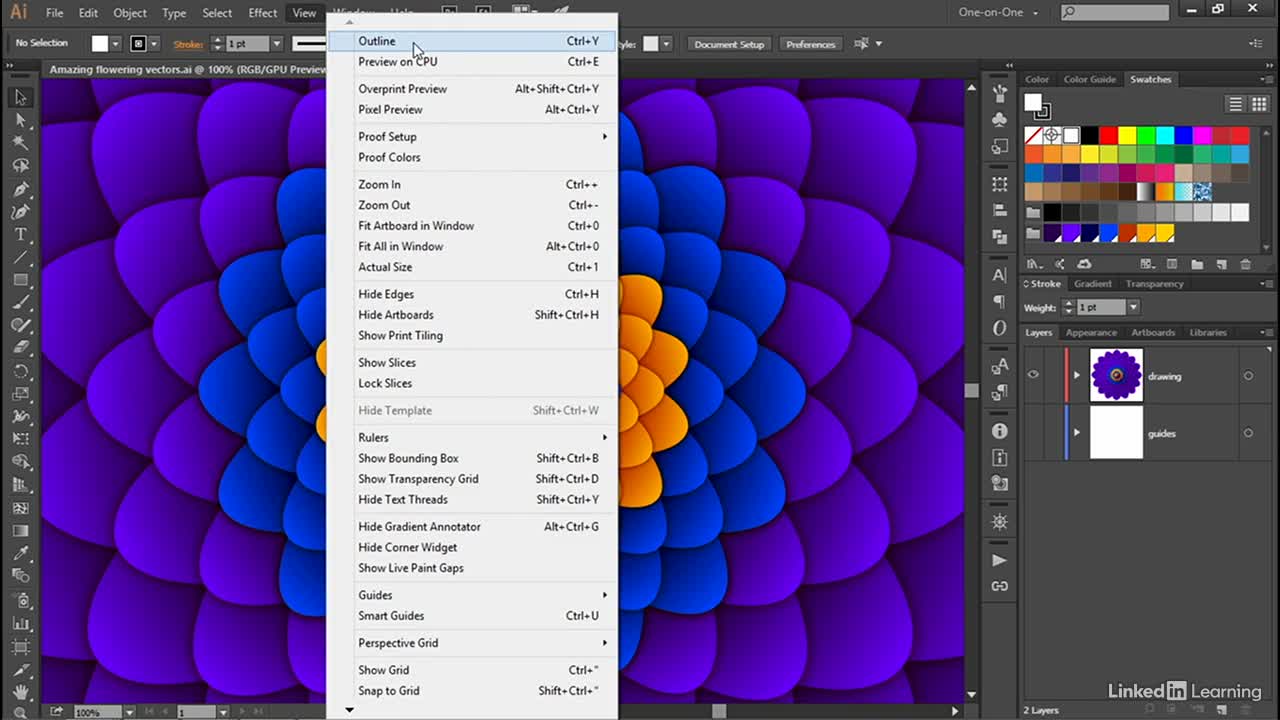Open the Rulers submenu
Screen dimensions: 1280x720
tap(472, 438)
